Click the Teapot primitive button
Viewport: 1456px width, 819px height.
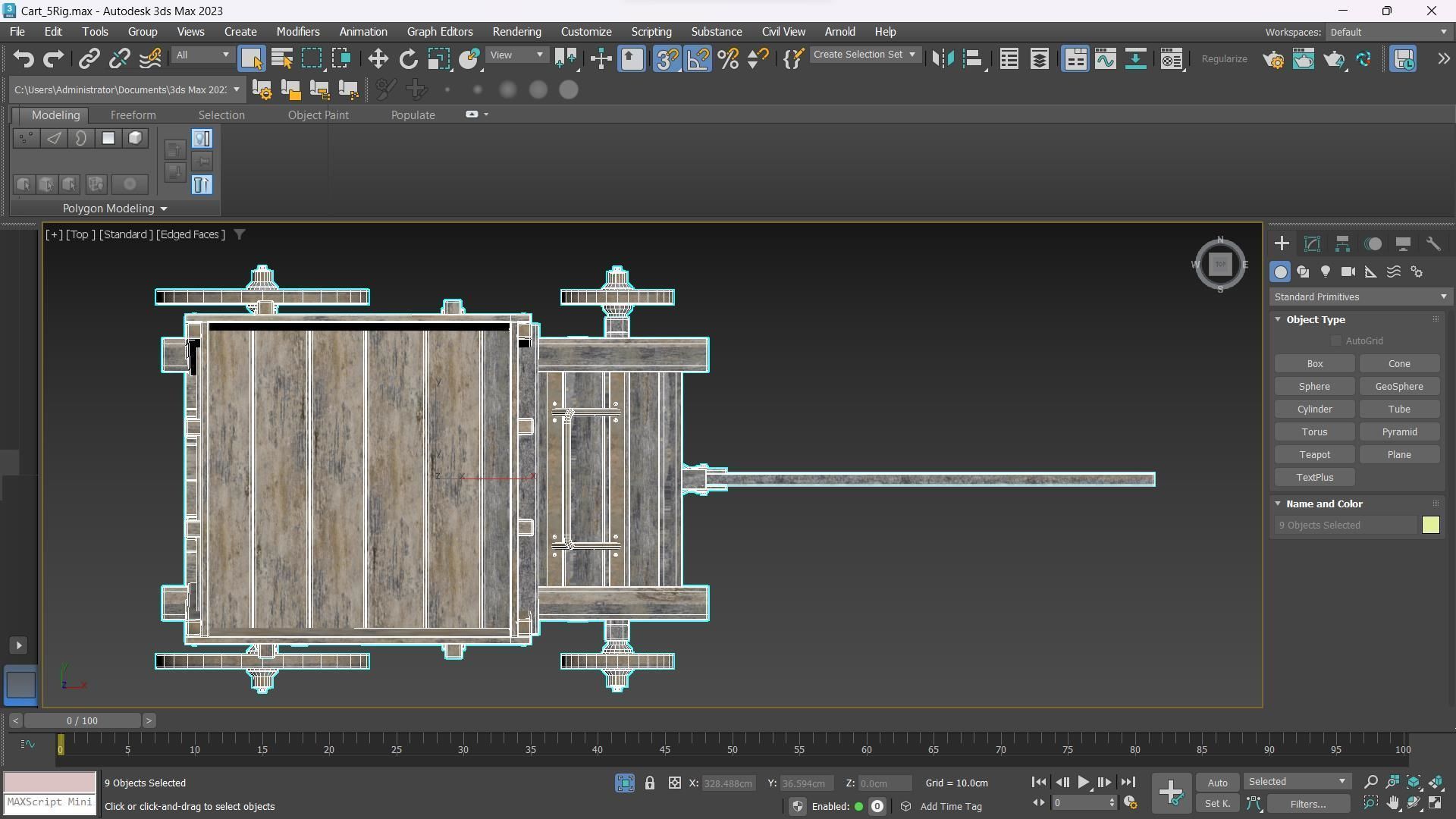point(1314,454)
